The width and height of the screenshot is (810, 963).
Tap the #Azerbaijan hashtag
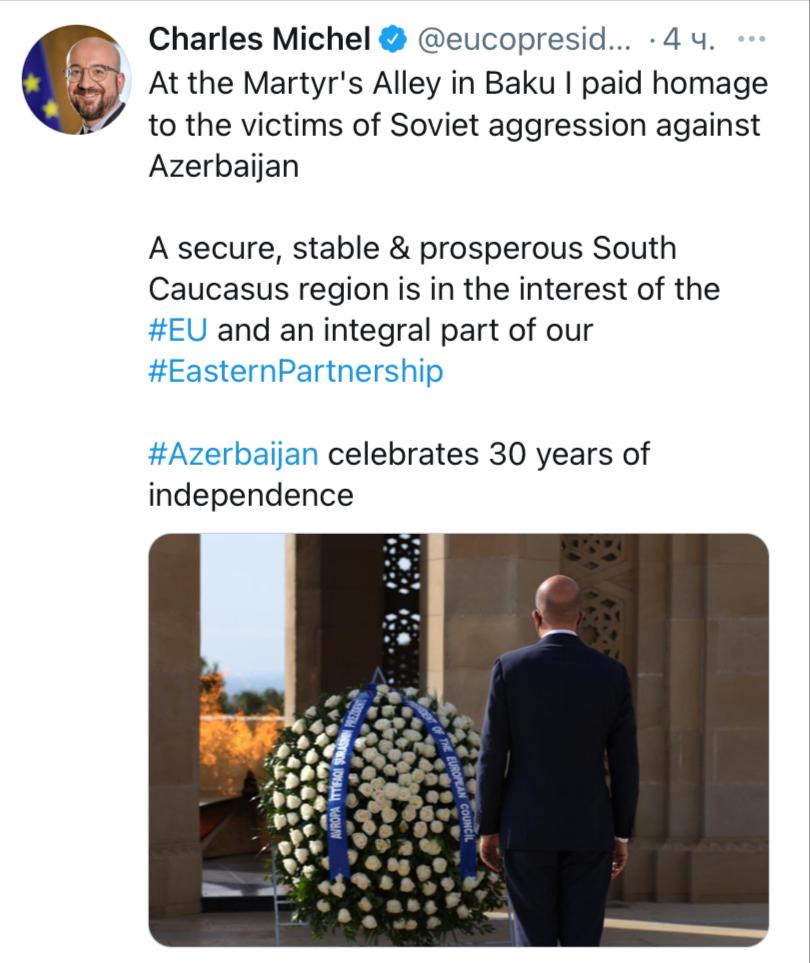233,454
